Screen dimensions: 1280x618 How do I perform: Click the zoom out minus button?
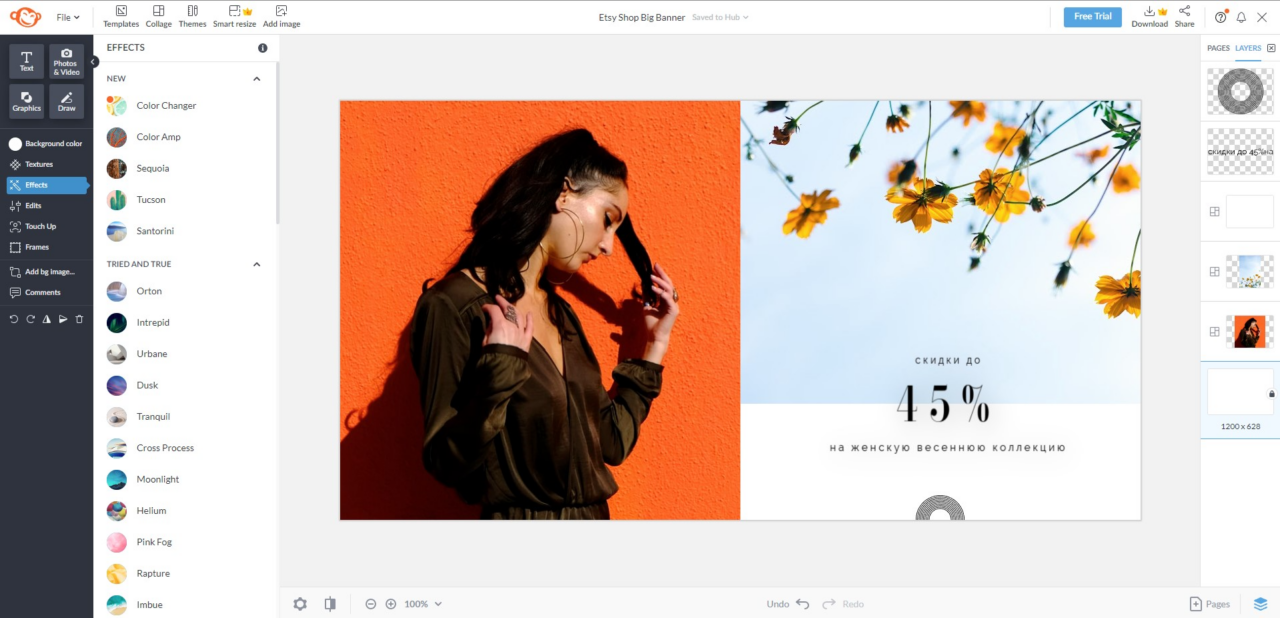(x=371, y=604)
